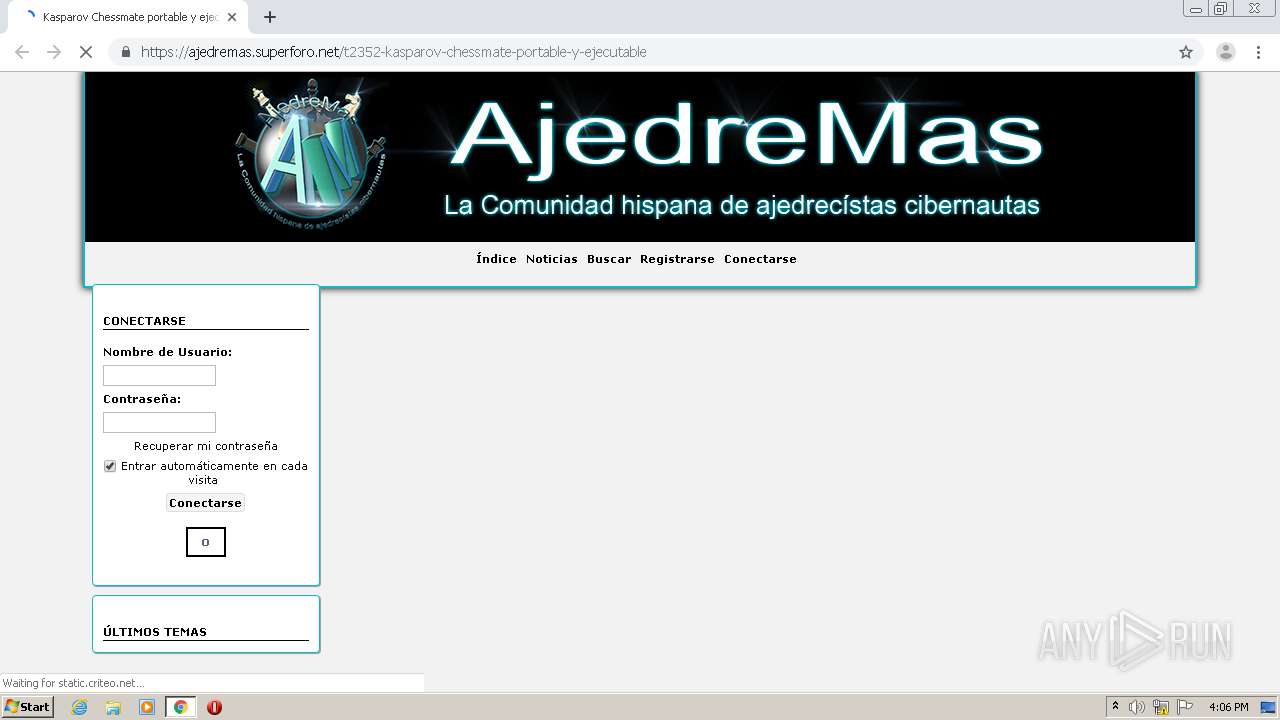
Task: Open the Windows Start menu
Action: 28,707
